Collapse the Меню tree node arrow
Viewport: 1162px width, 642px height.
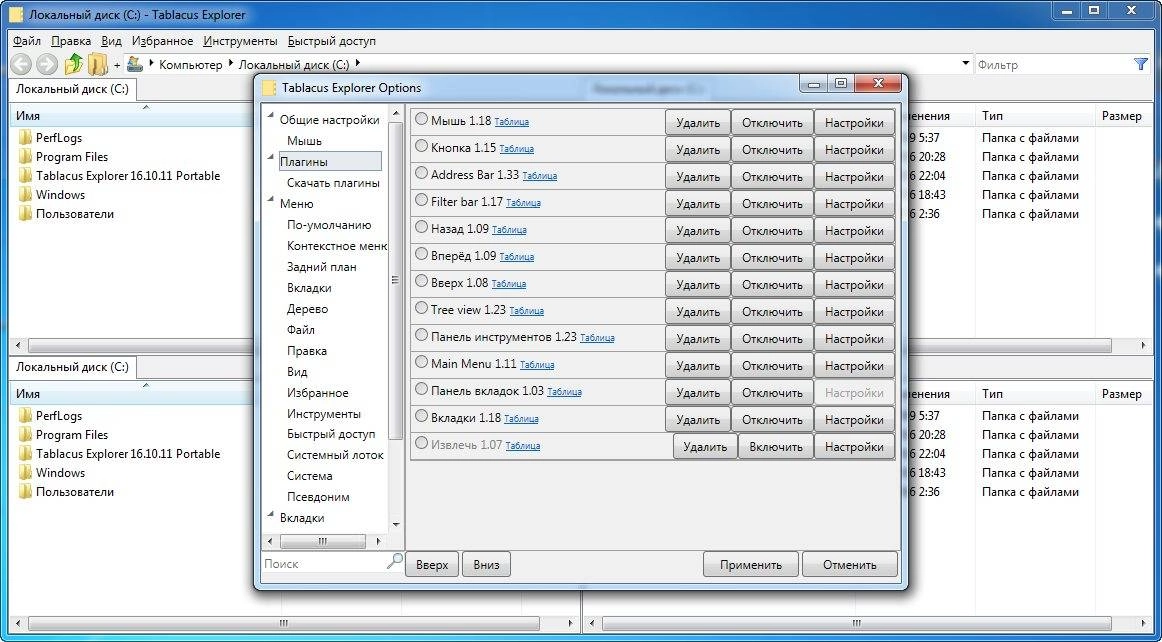coord(271,199)
